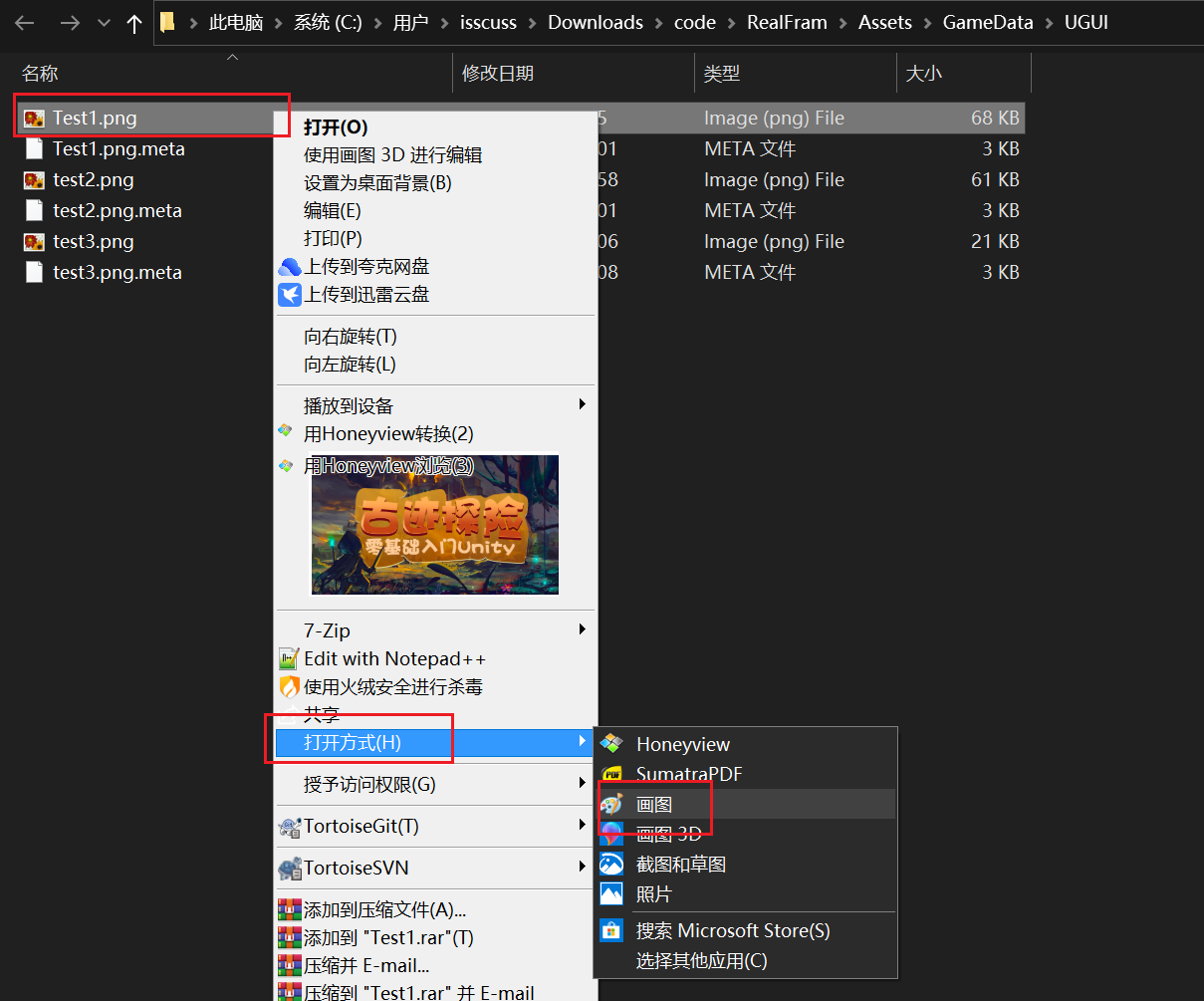Open the 用户 breadcrumb folder

(410, 23)
